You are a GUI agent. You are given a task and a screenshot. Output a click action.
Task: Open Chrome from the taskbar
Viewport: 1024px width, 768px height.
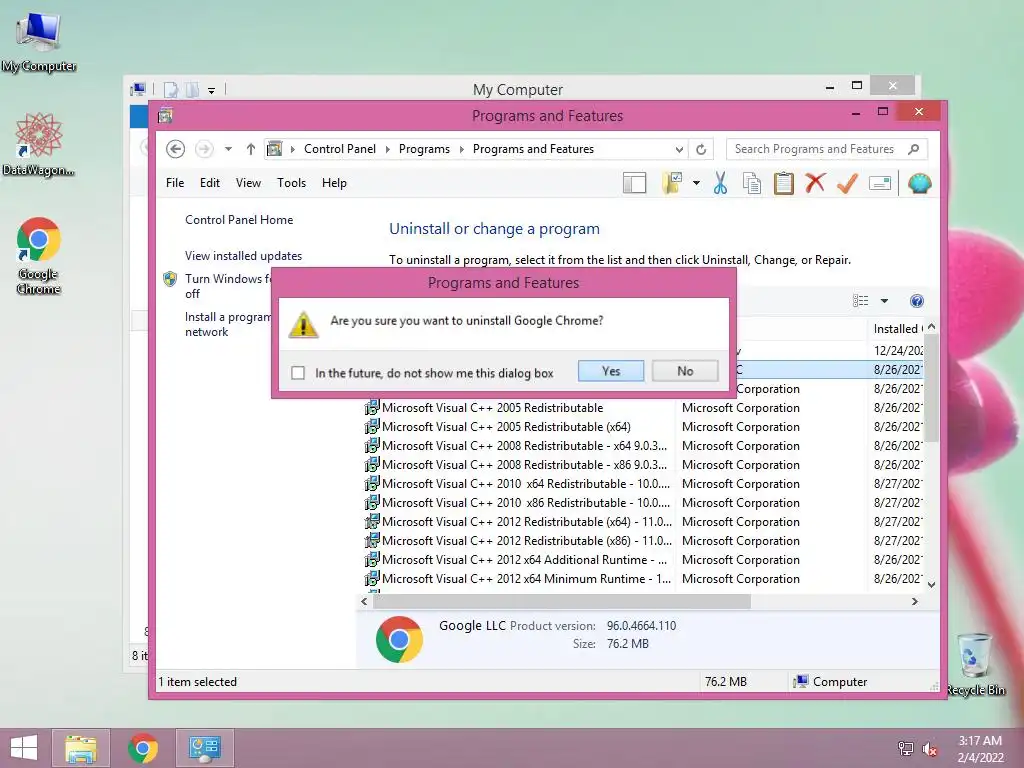(x=143, y=748)
